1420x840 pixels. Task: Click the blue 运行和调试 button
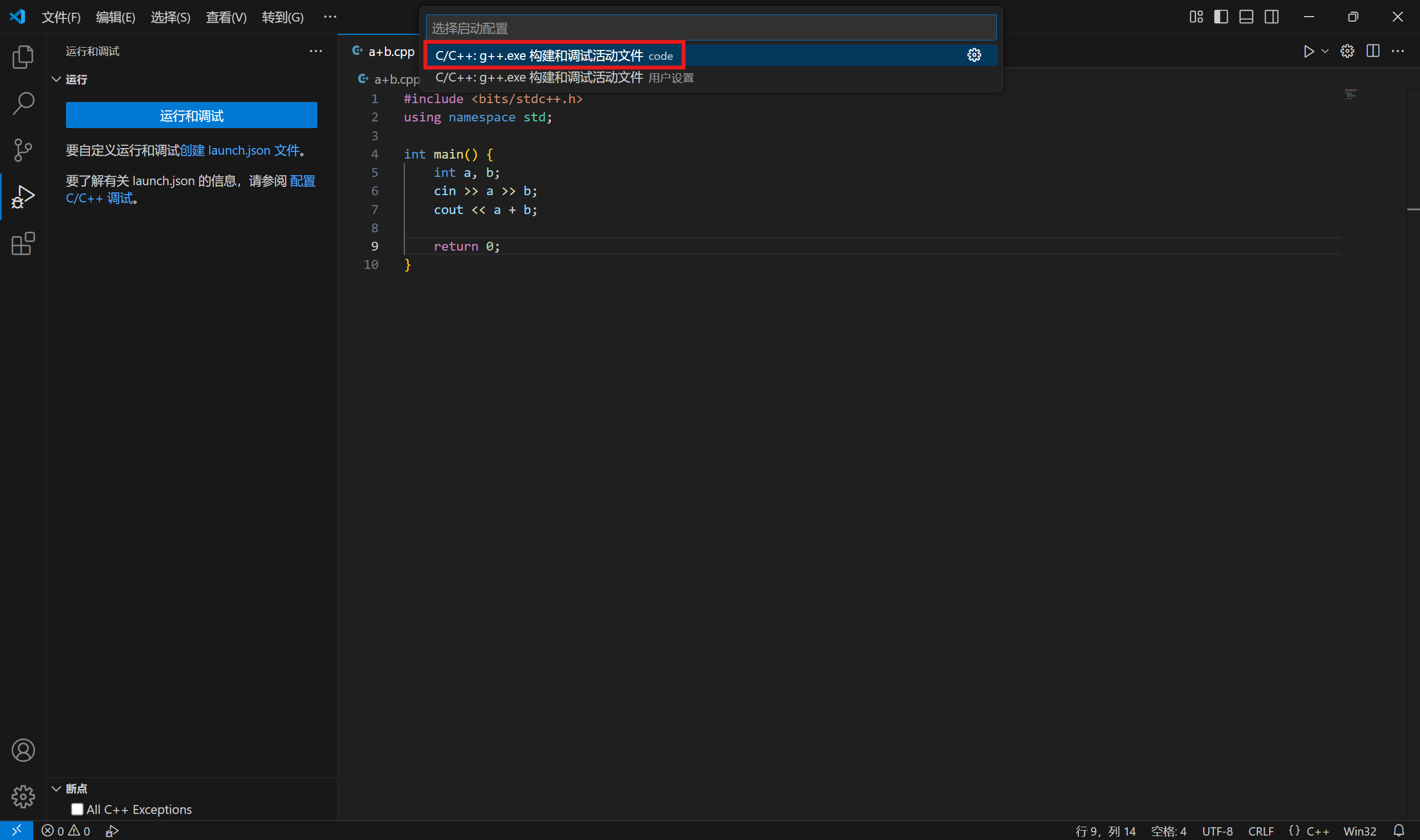[x=191, y=115]
